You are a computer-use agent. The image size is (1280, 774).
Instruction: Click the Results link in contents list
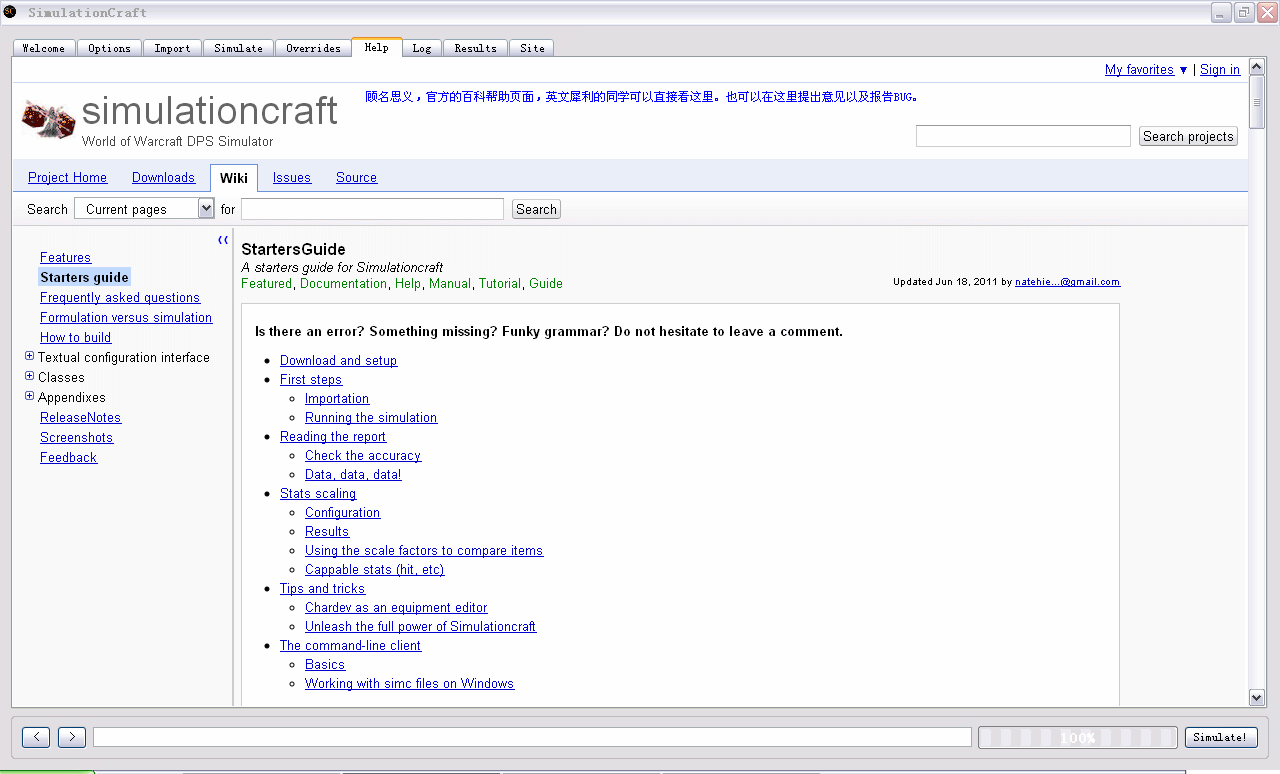(x=327, y=531)
